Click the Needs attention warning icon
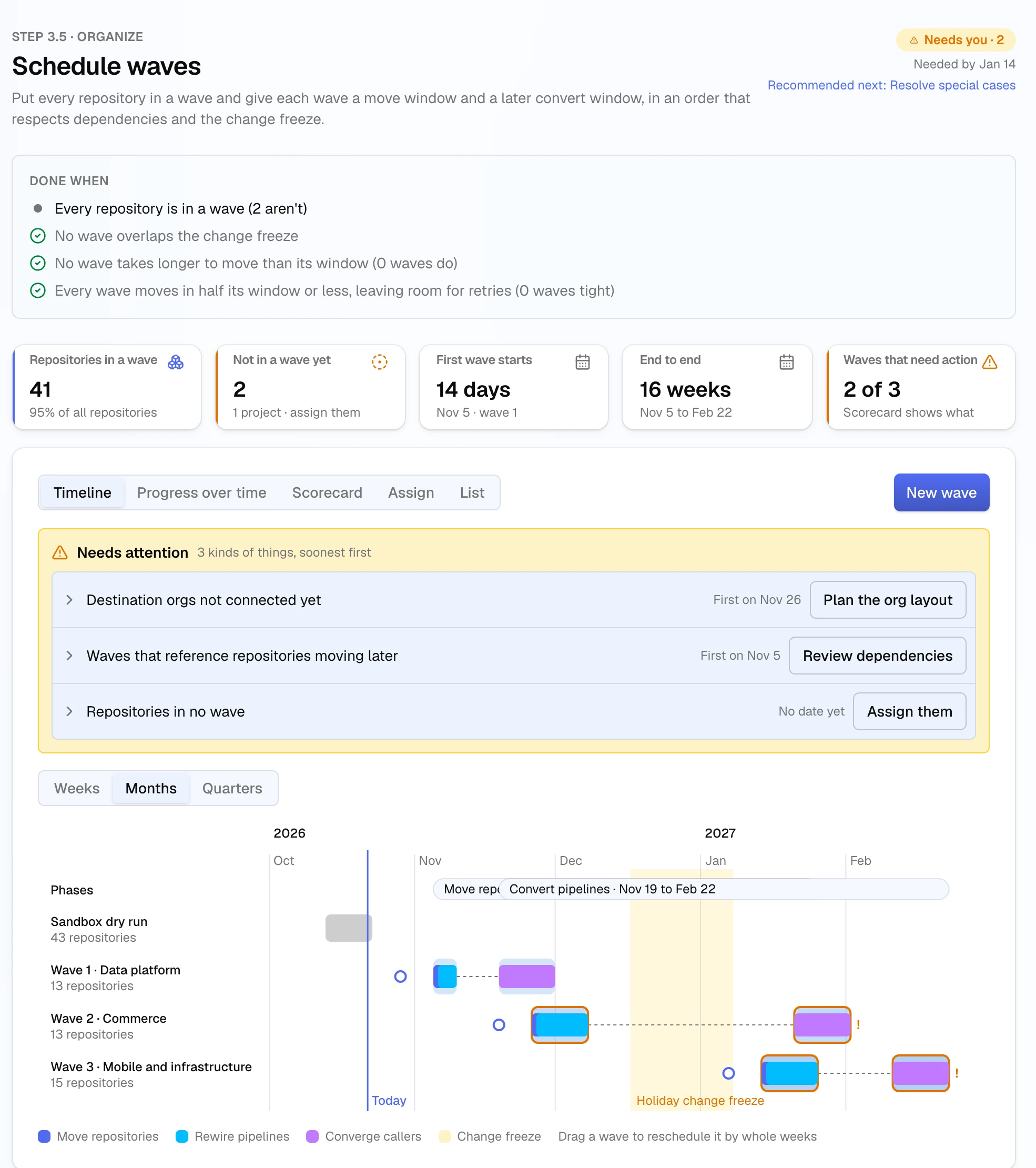The width and height of the screenshot is (1036, 1168). [60, 552]
